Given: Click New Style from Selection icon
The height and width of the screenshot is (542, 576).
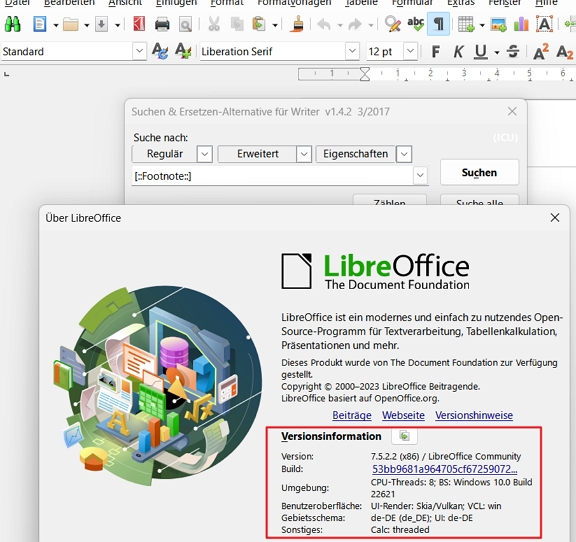Looking at the screenshot, I should click(x=183, y=51).
